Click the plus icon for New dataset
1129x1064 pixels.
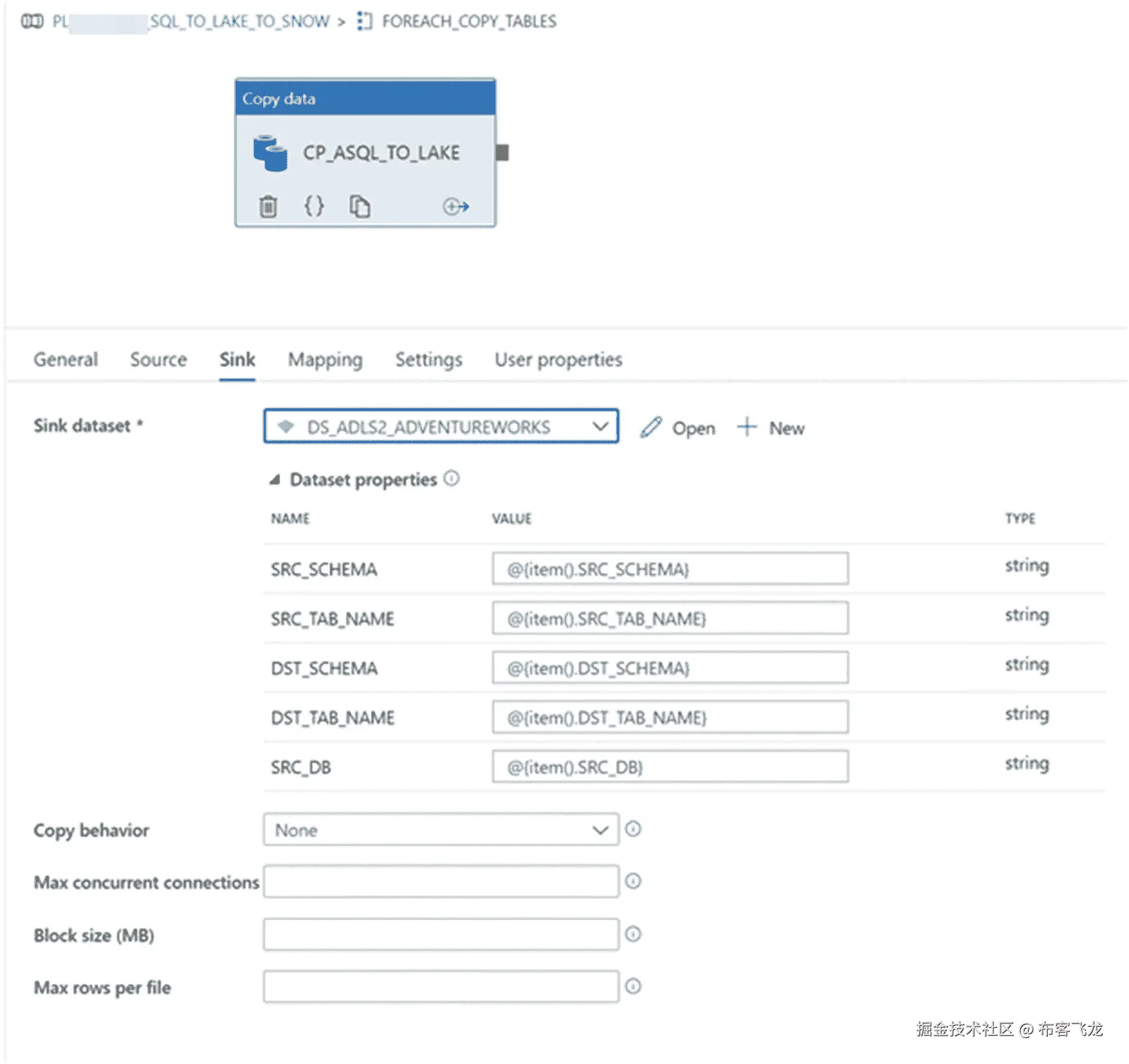click(747, 427)
